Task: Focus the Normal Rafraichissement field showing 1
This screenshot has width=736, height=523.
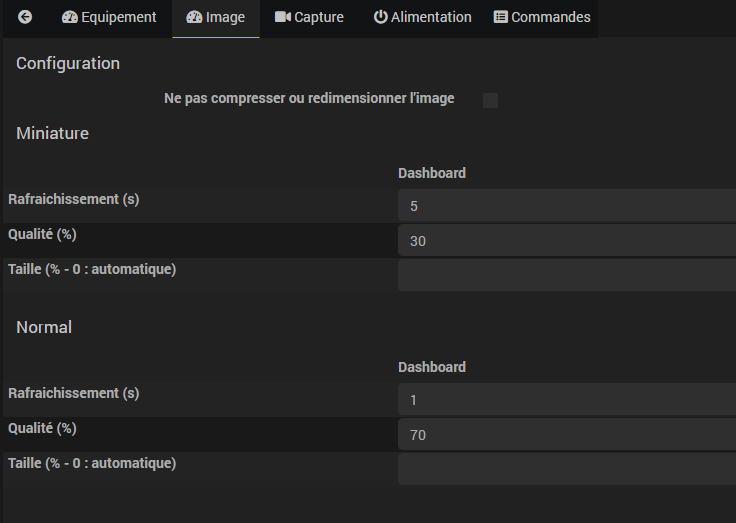Action: point(566,400)
